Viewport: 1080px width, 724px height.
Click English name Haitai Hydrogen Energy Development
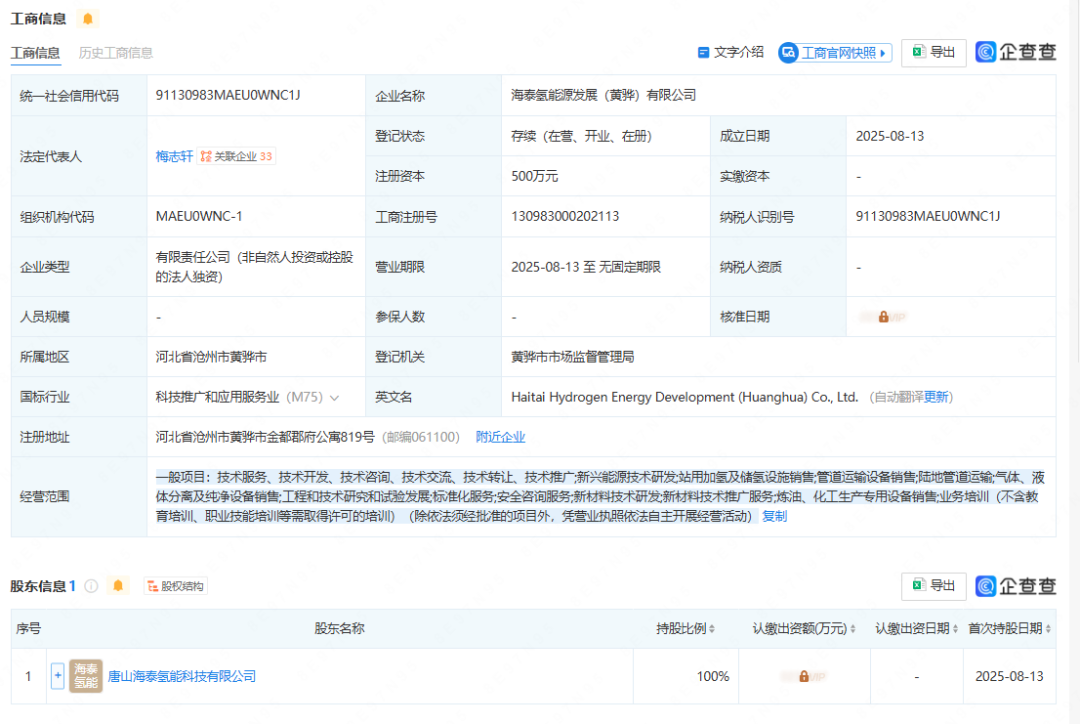[685, 397]
